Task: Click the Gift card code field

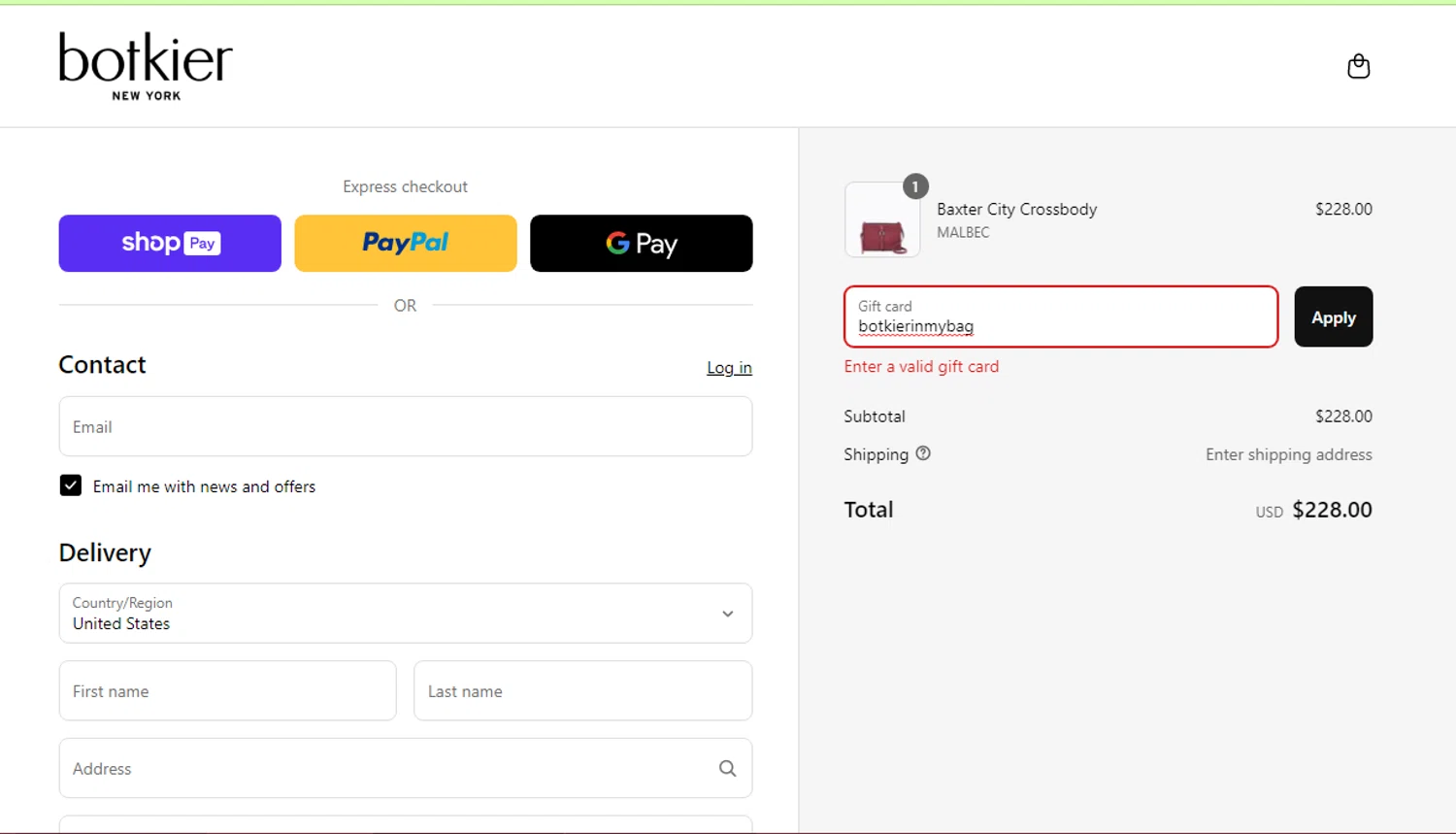Action: (x=1061, y=317)
